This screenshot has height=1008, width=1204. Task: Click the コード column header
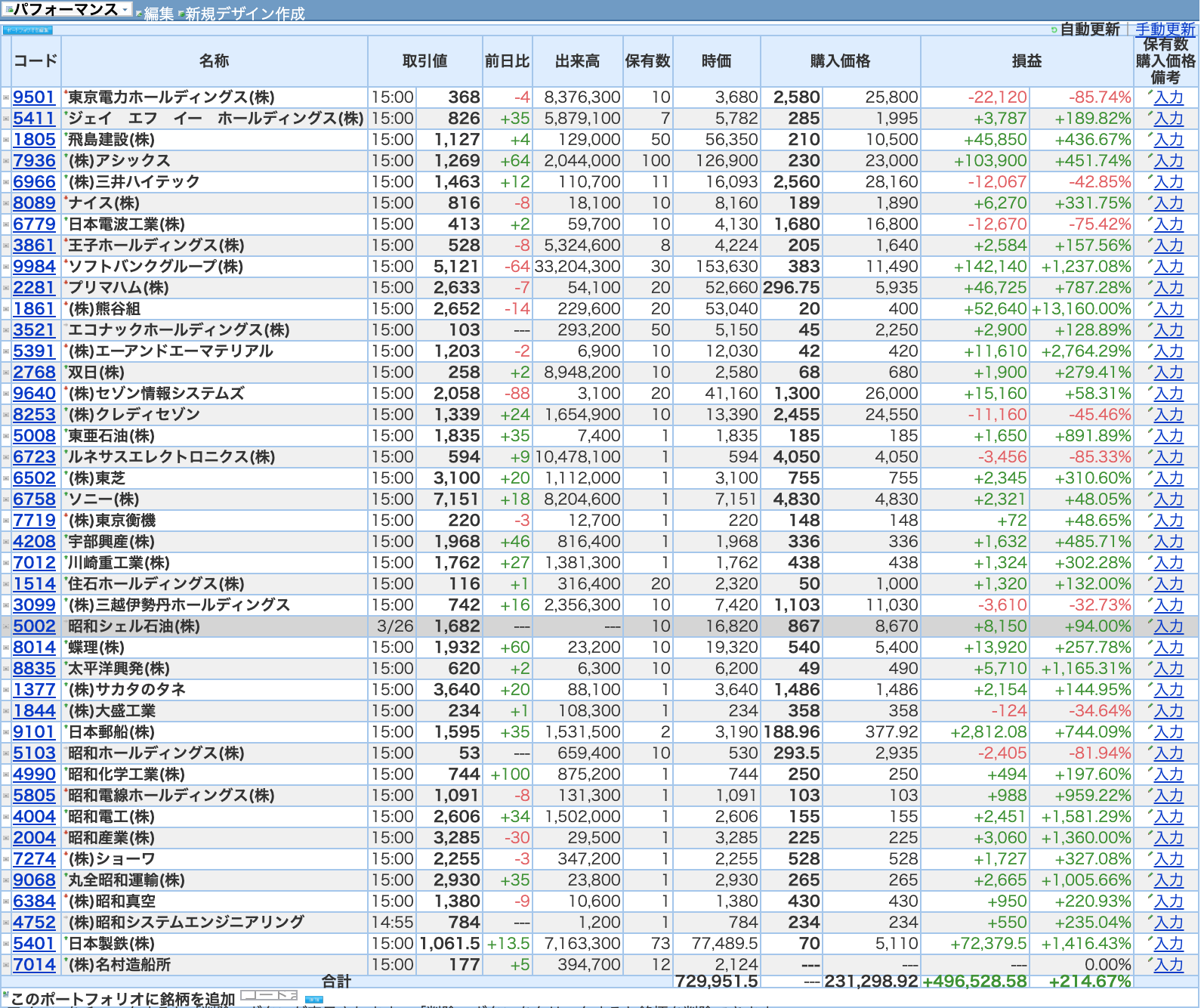tap(36, 60)
